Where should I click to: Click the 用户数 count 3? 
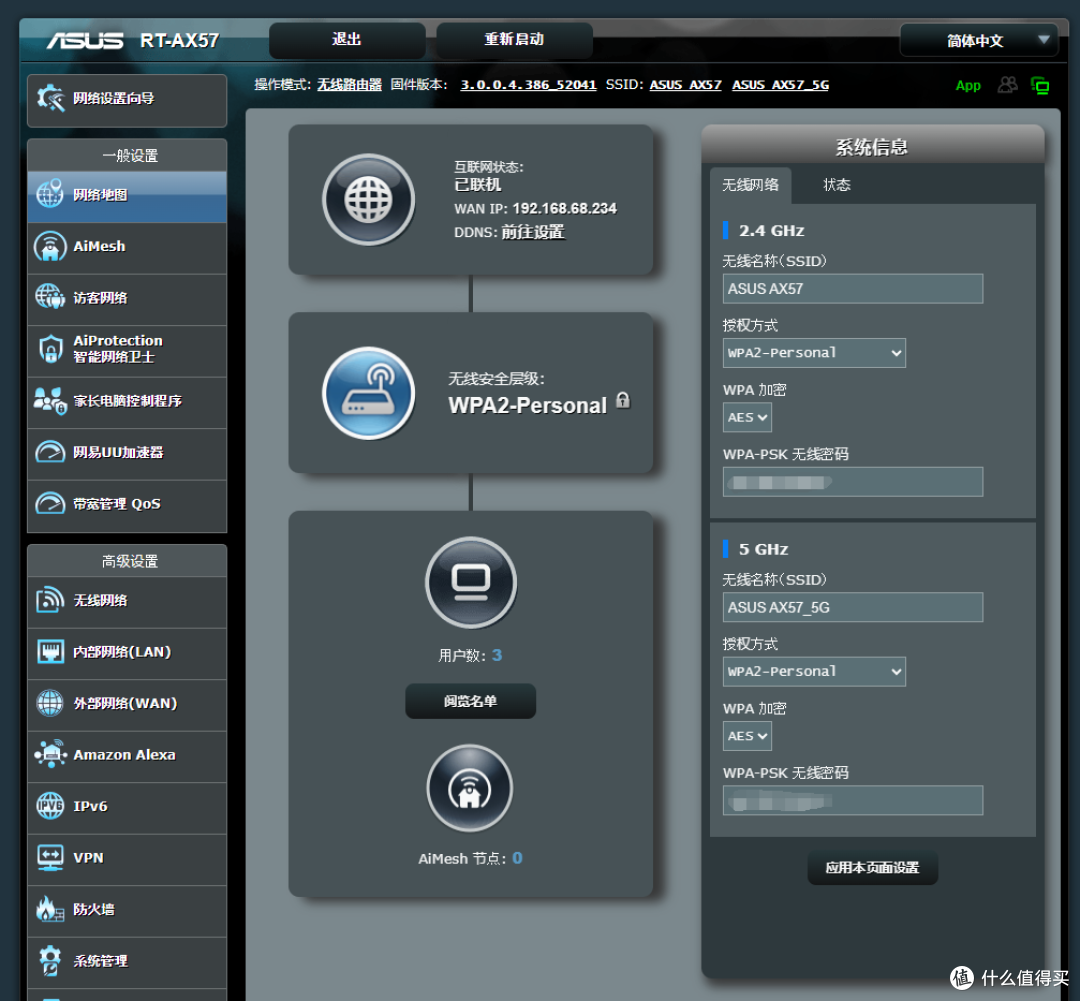(497, 655)
